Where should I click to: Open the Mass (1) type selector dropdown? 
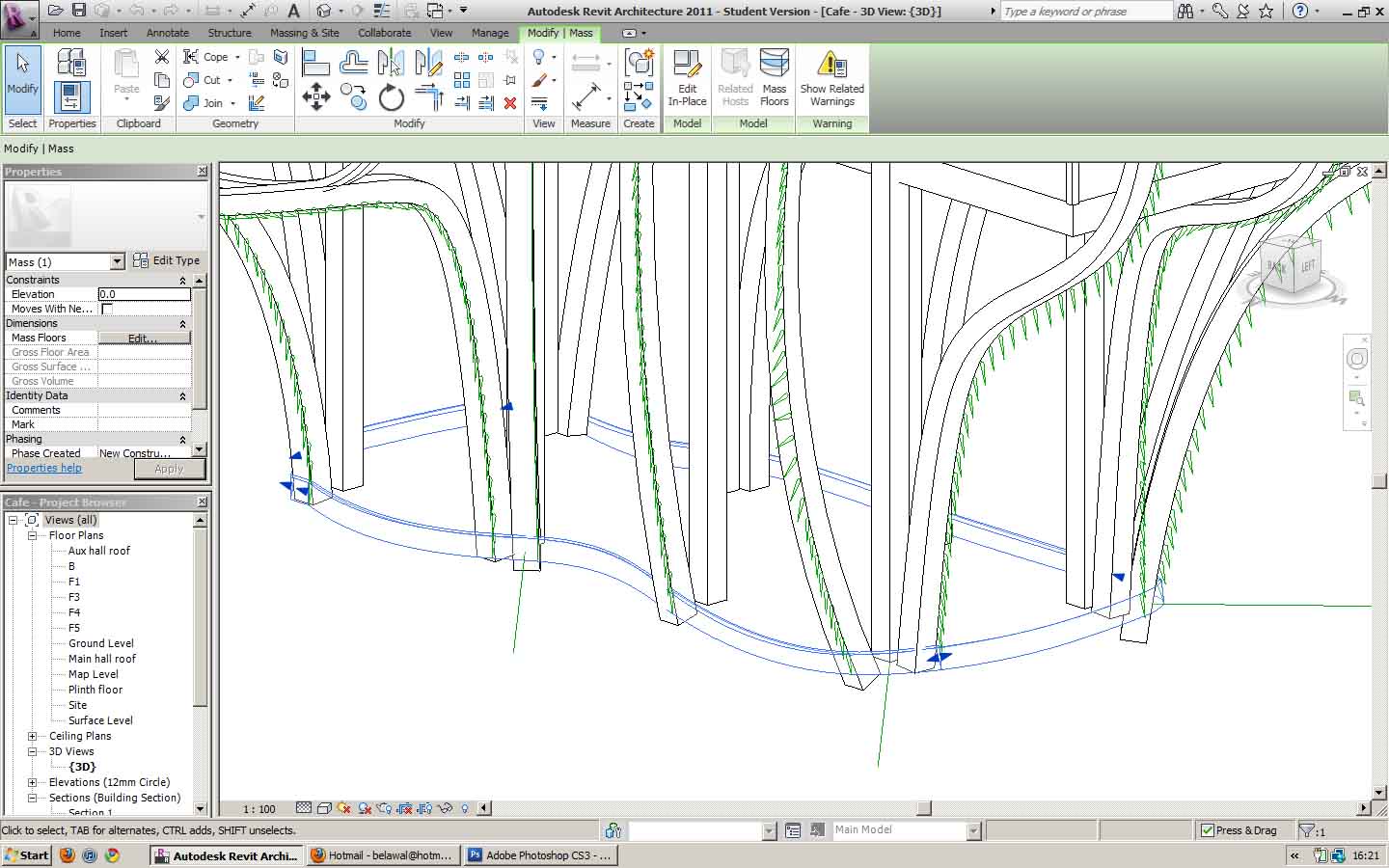[117, 262]
